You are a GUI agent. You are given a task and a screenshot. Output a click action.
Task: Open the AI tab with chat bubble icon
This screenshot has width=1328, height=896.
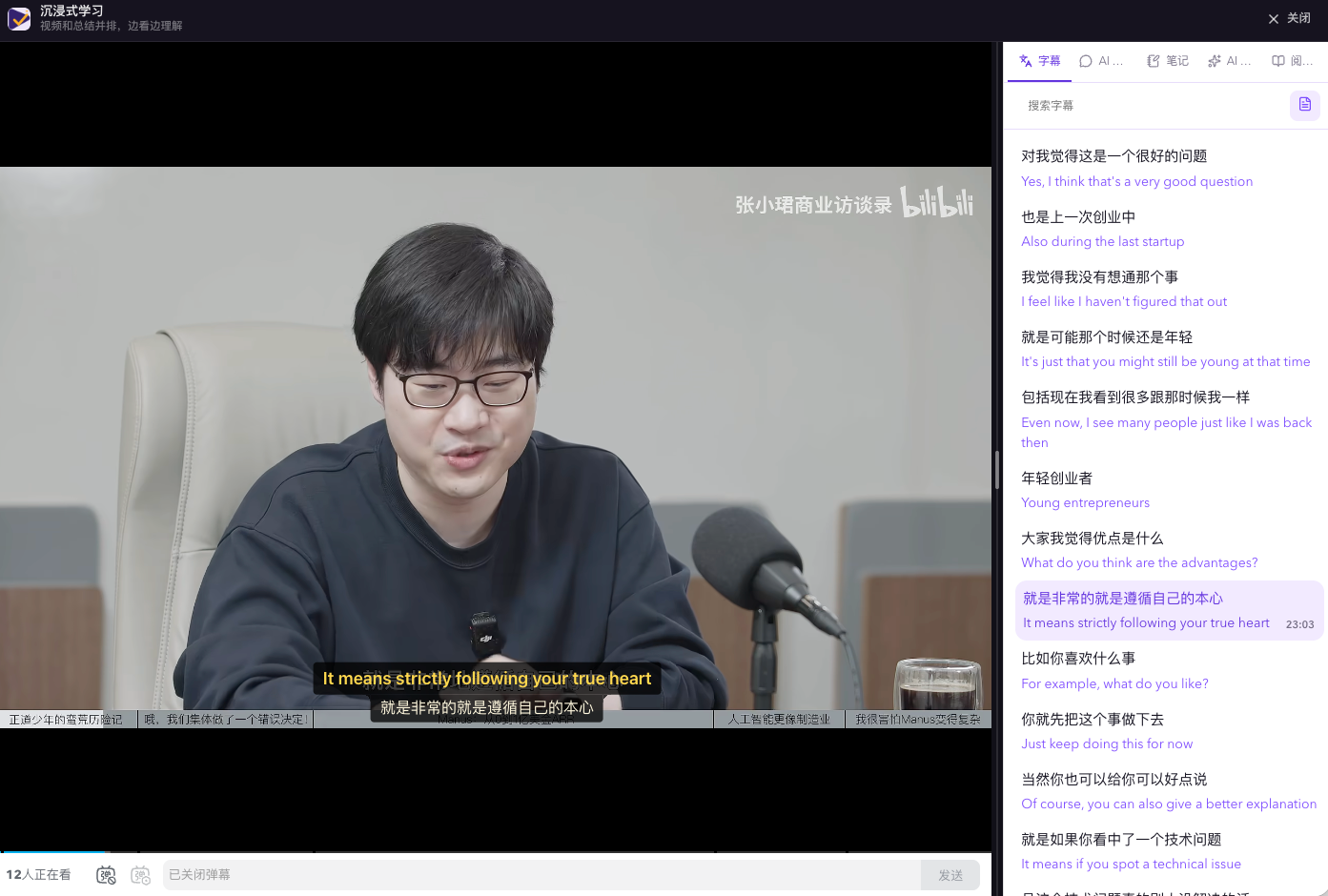(x=1101, y=61)
